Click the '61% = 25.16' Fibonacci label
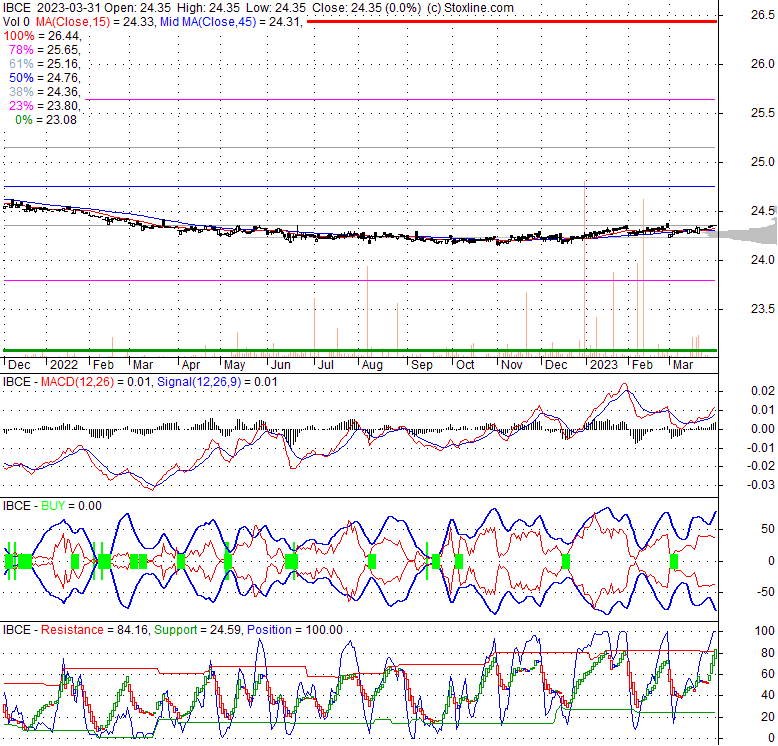The image size is (778, 746). tap(45, 63)
